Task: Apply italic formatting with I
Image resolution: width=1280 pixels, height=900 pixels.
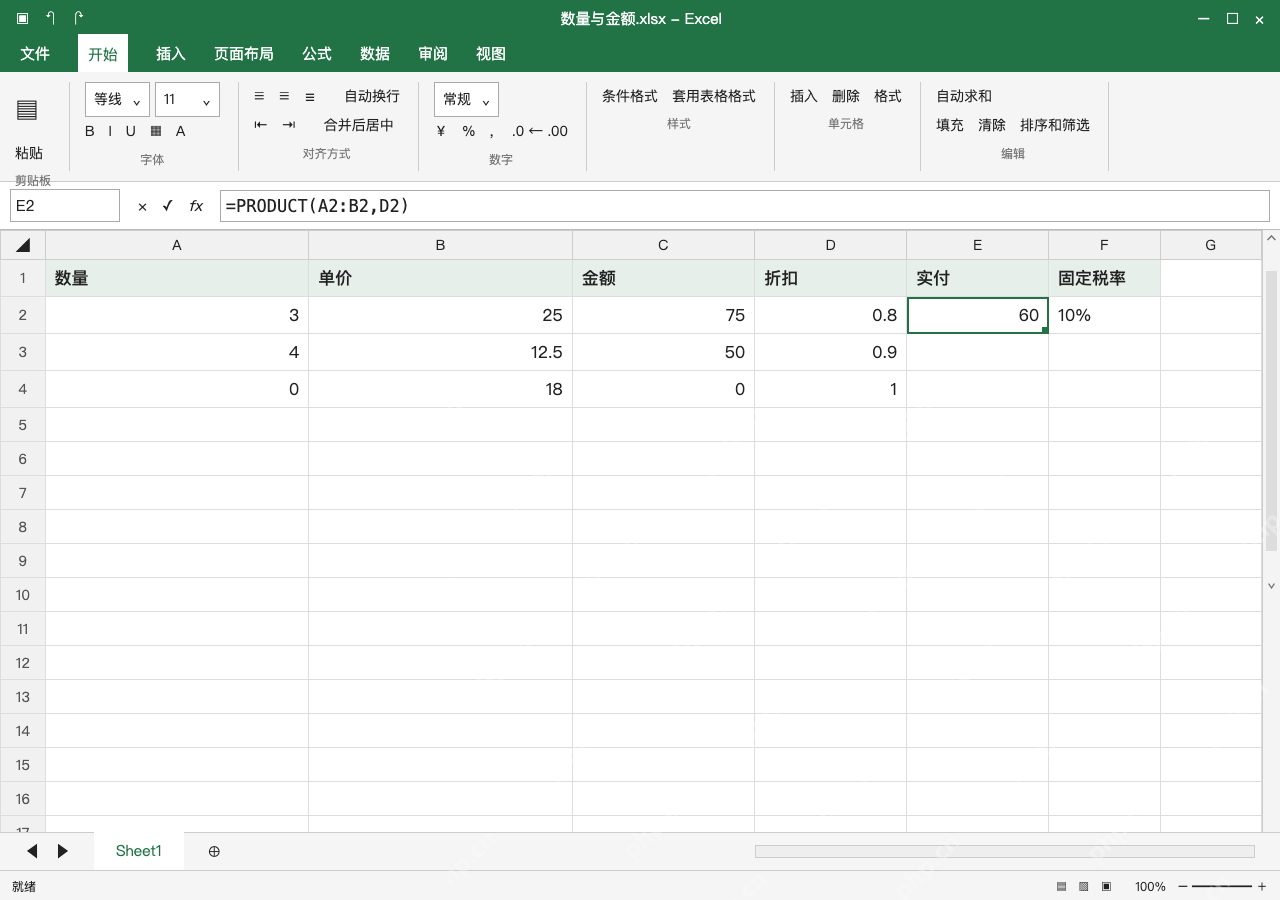Action: point(110,131)
